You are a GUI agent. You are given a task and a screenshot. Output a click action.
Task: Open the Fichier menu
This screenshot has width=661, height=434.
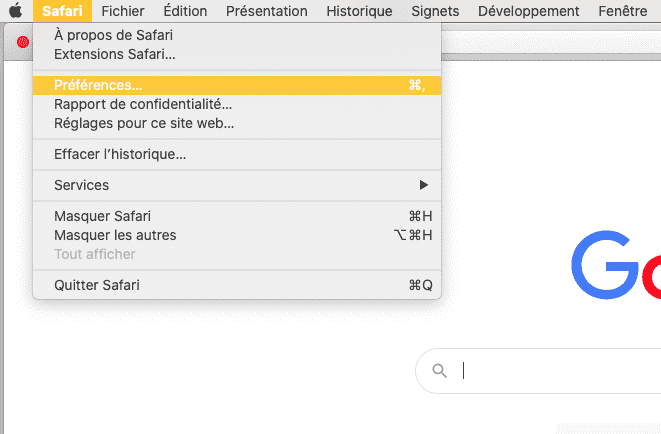123,11
